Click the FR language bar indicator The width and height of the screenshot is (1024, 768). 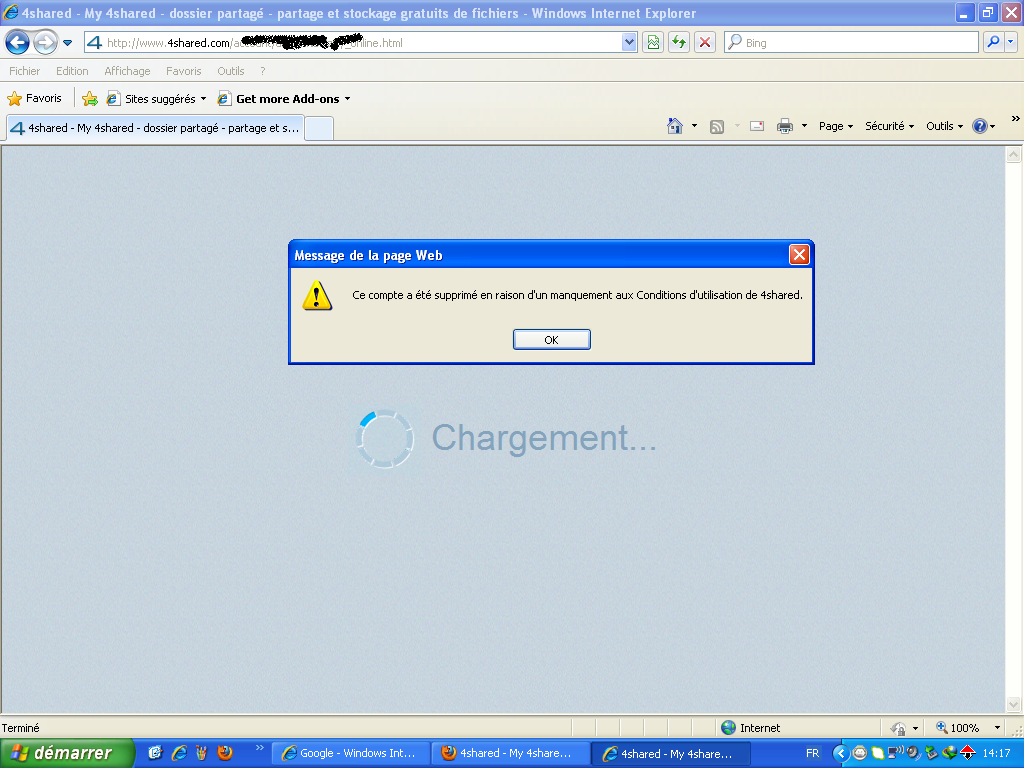812,753
